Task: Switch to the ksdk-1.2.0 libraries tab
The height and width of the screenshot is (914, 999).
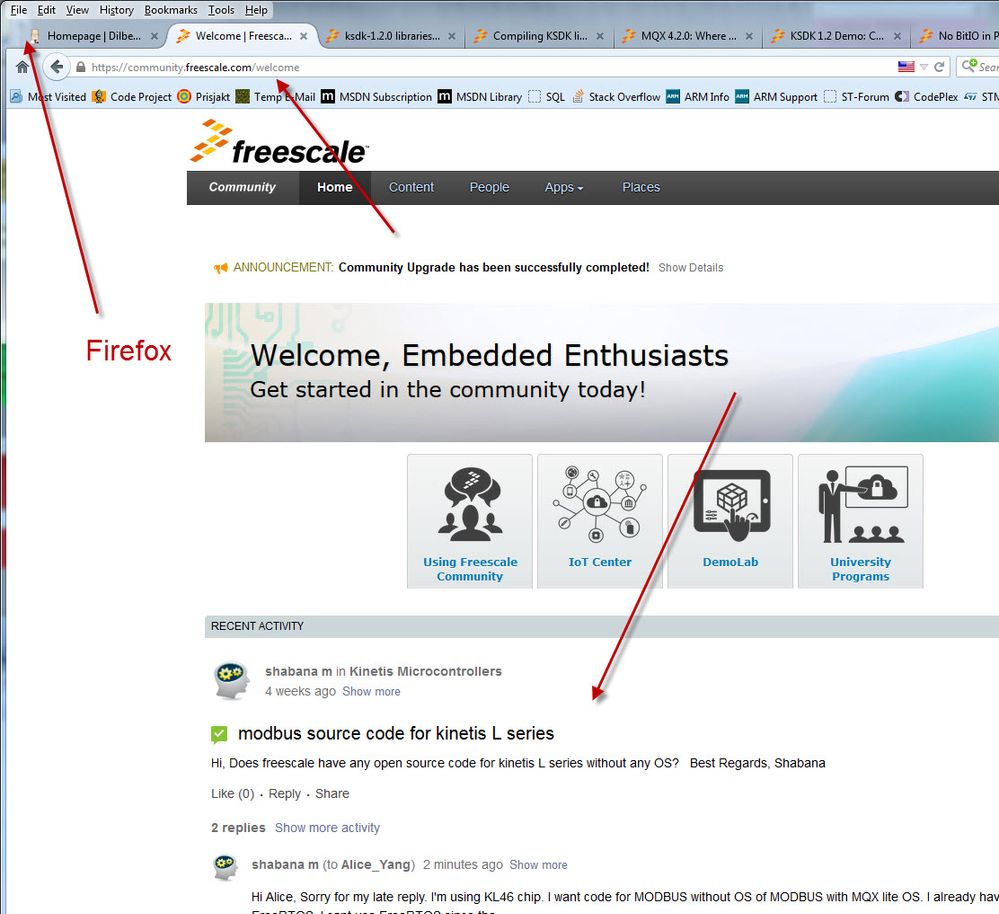Action: click(x=391, y=36)
